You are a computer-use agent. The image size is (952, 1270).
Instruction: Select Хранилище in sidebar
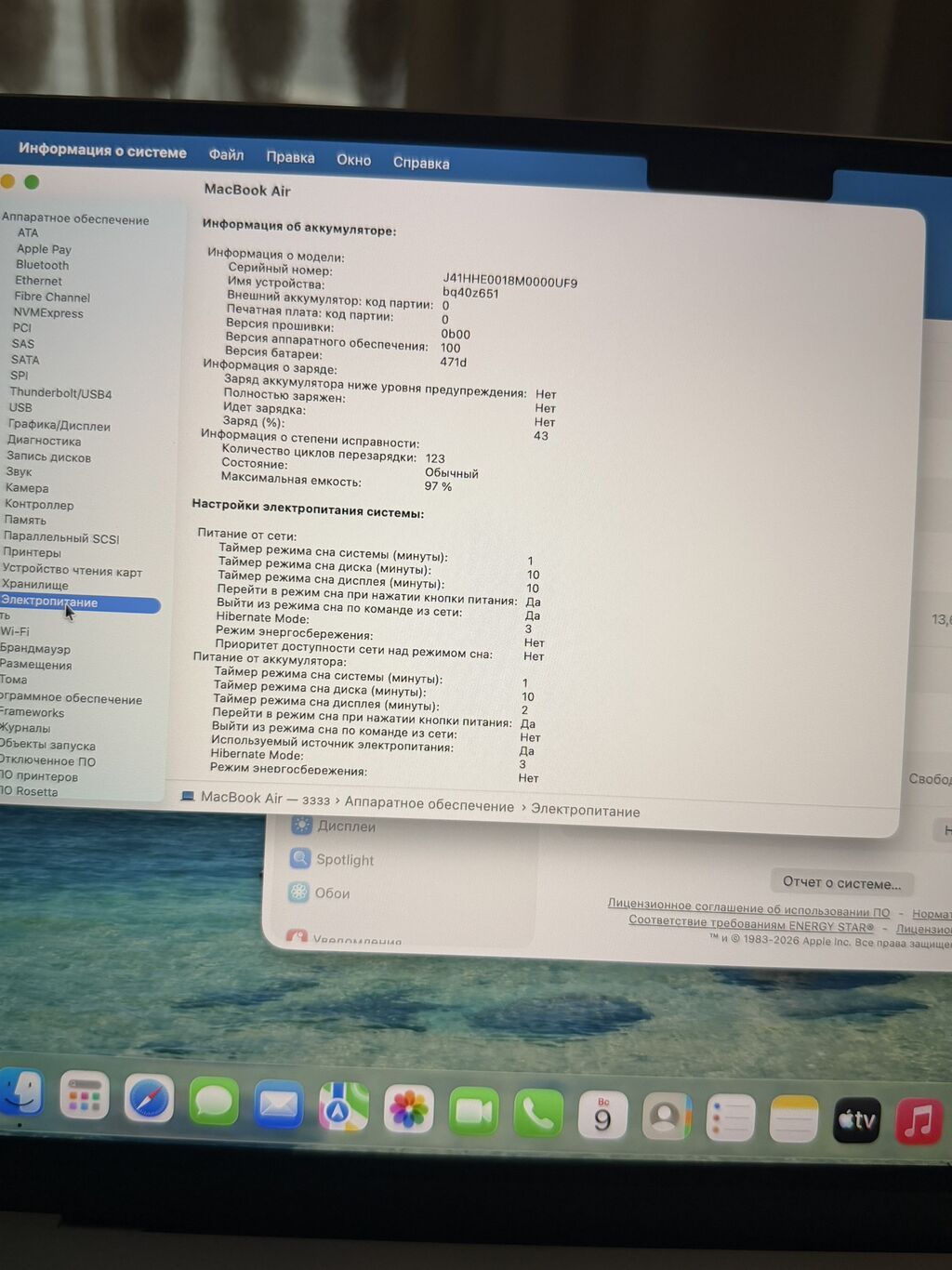click(x=35, y=585)
